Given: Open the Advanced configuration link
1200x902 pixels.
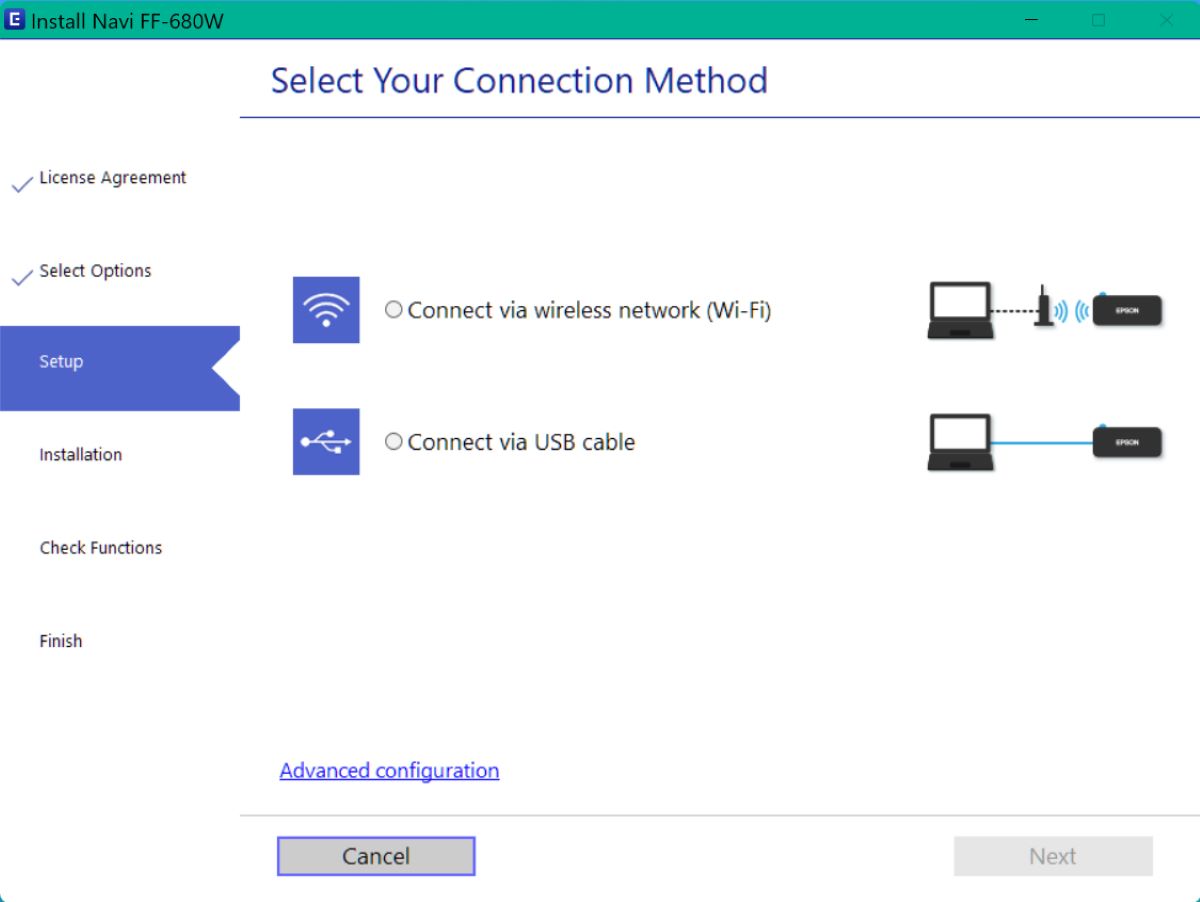Looking at the screenshot, I should [x=389, y=771].
